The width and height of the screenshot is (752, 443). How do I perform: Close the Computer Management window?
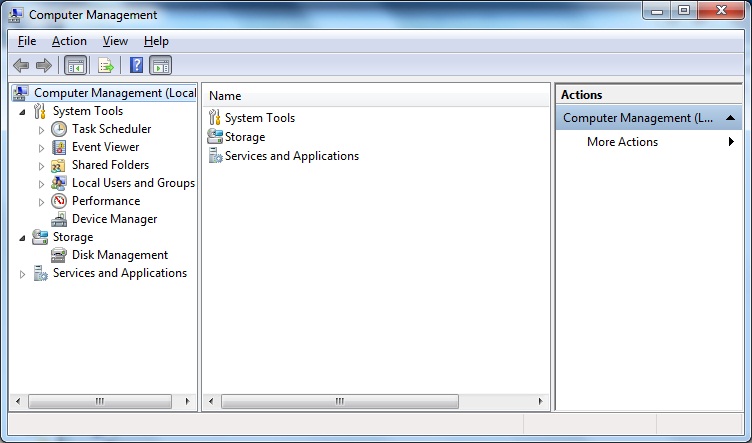721,11
